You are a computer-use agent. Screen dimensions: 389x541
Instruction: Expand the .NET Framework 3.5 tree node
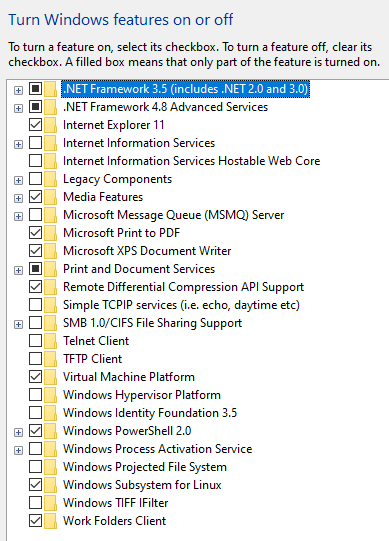click(18, 90)
